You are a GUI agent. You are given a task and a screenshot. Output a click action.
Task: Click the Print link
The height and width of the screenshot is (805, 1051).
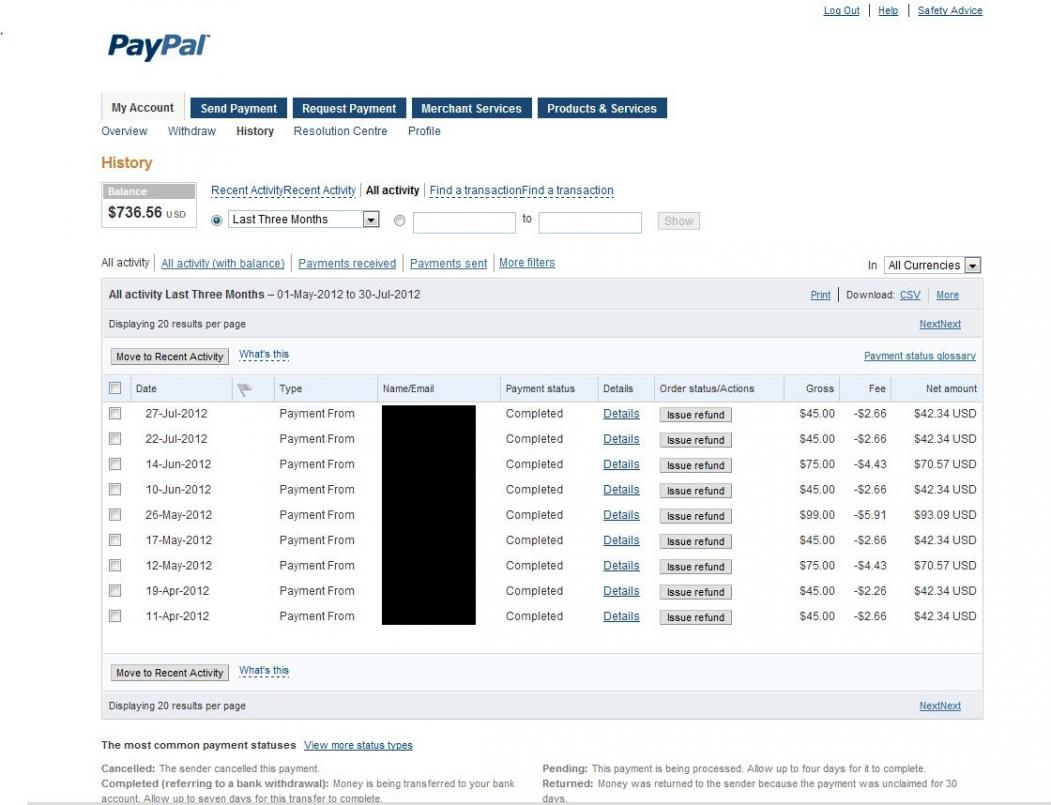(x=820, y=295)
